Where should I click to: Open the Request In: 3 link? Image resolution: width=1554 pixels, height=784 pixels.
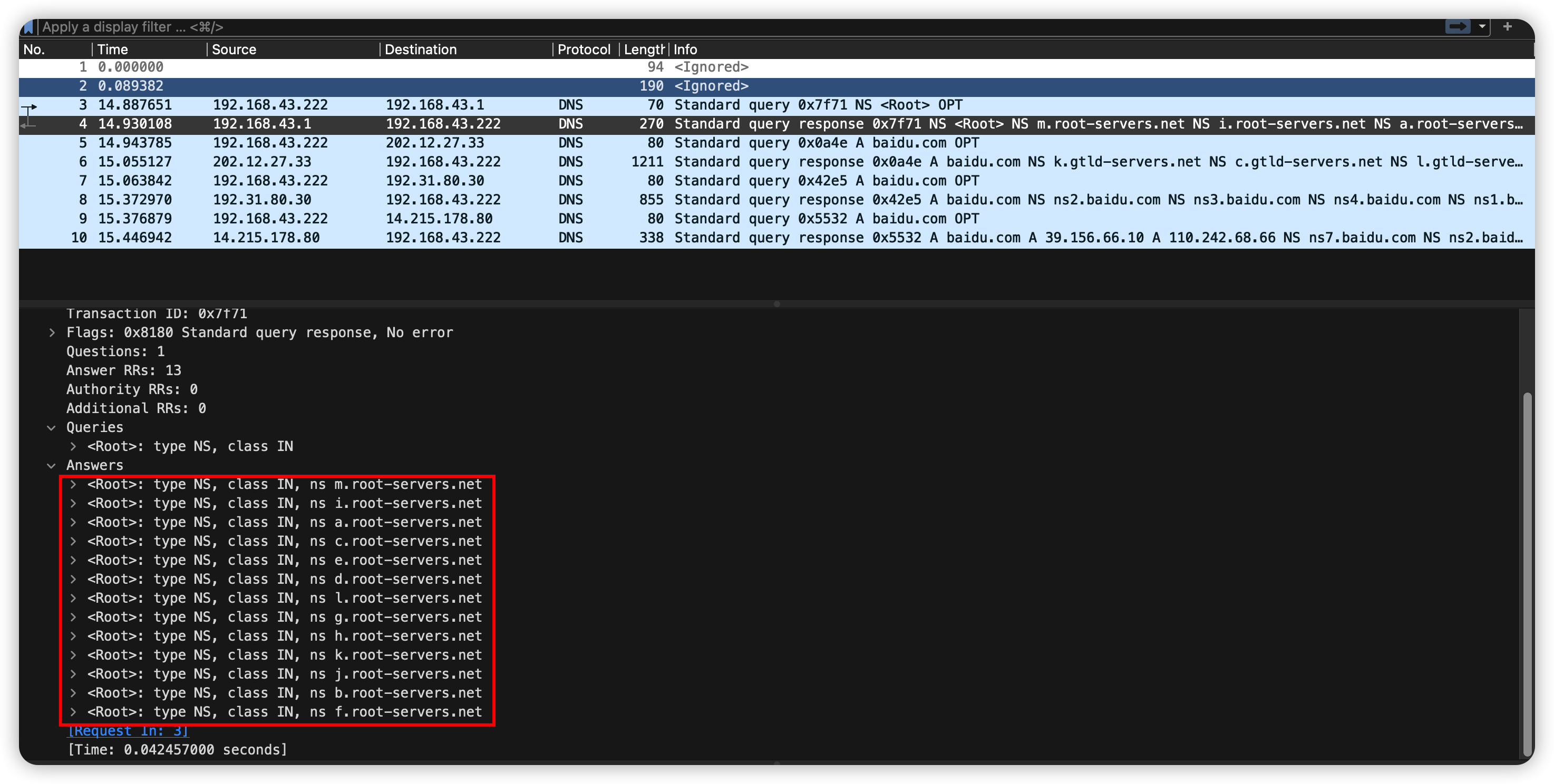coord(128,731)
